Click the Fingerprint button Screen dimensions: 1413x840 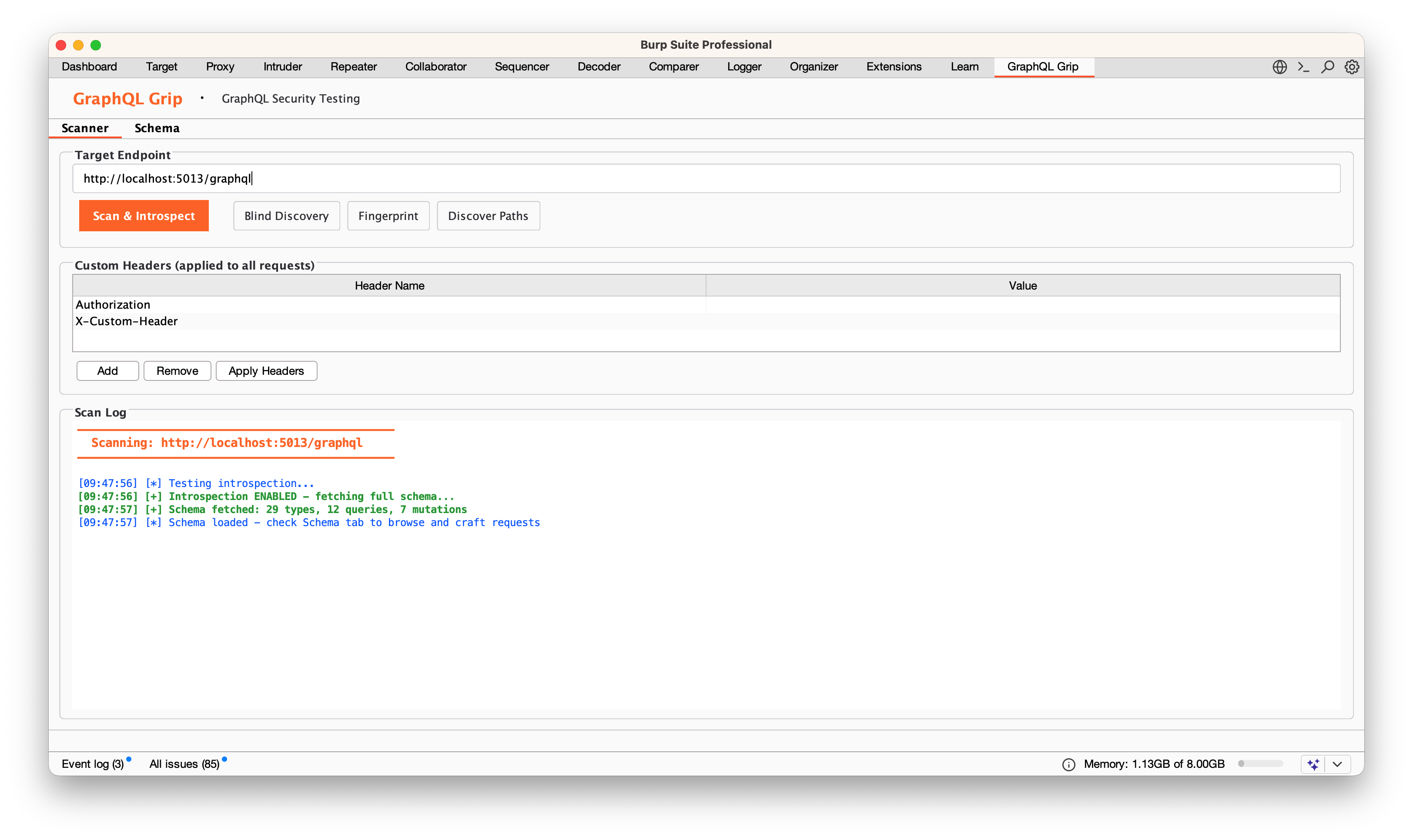pyautogui.click(x=388, y=216)
